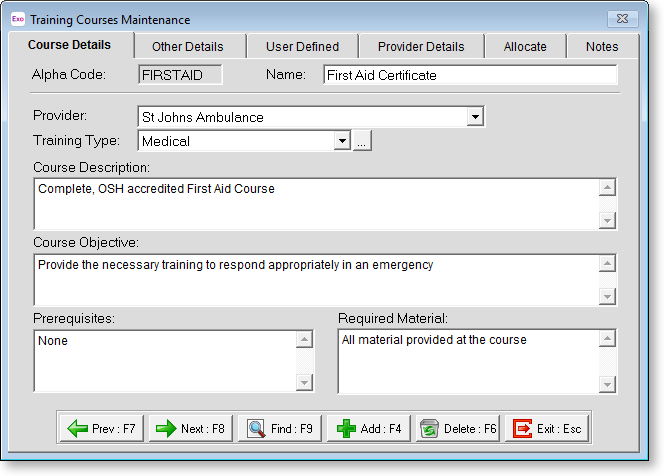The image size is (664, 476).
Task: Go to the Allocate tab
Action: [x=525, y=47]
